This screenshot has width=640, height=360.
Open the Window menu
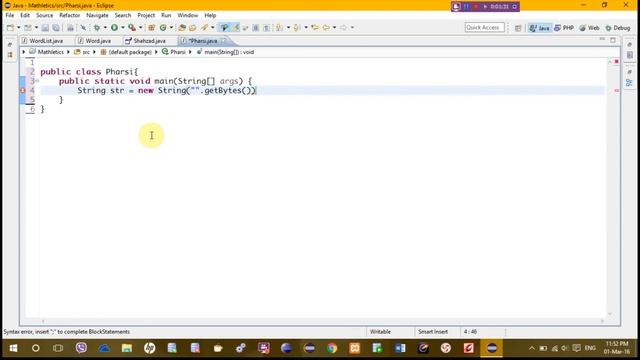188,15
